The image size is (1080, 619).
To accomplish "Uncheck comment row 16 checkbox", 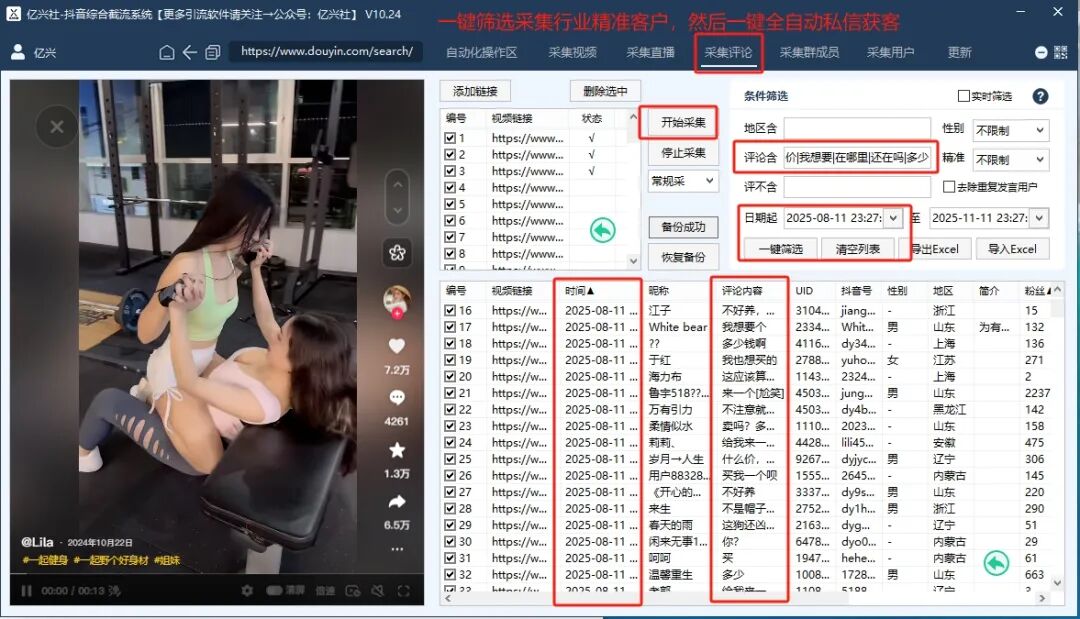I will pos(450,311).
